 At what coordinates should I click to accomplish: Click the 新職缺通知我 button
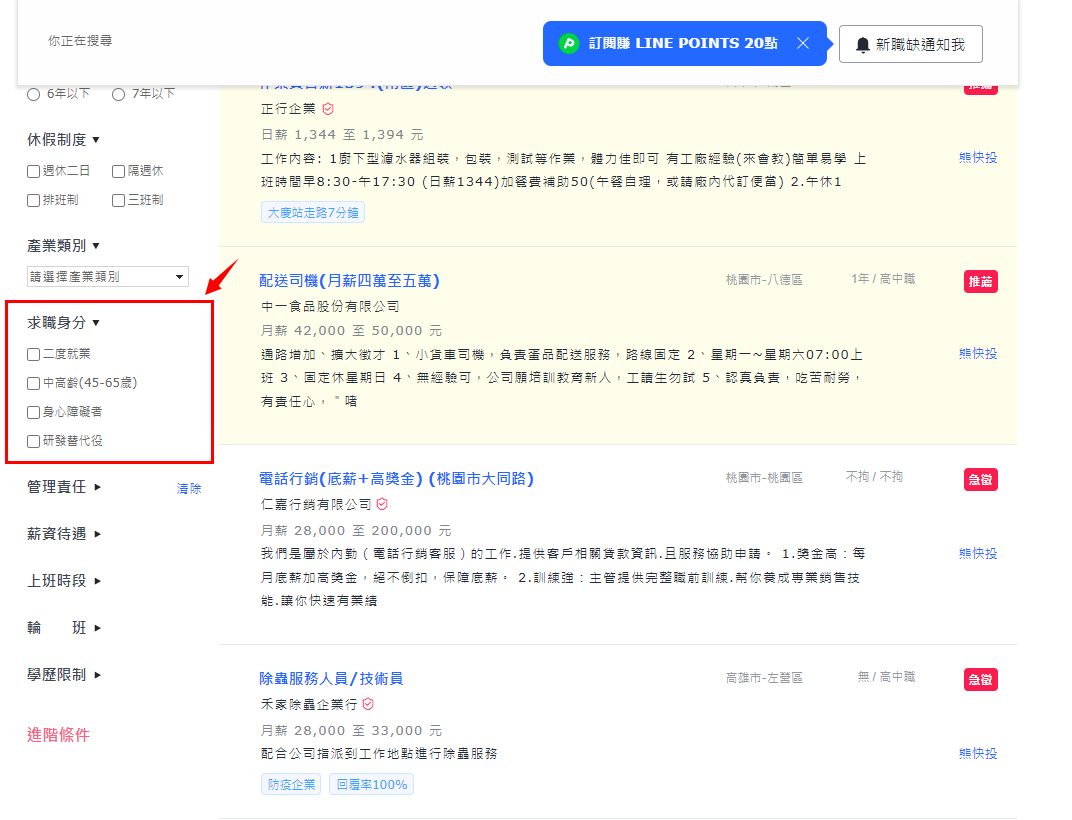911,44
